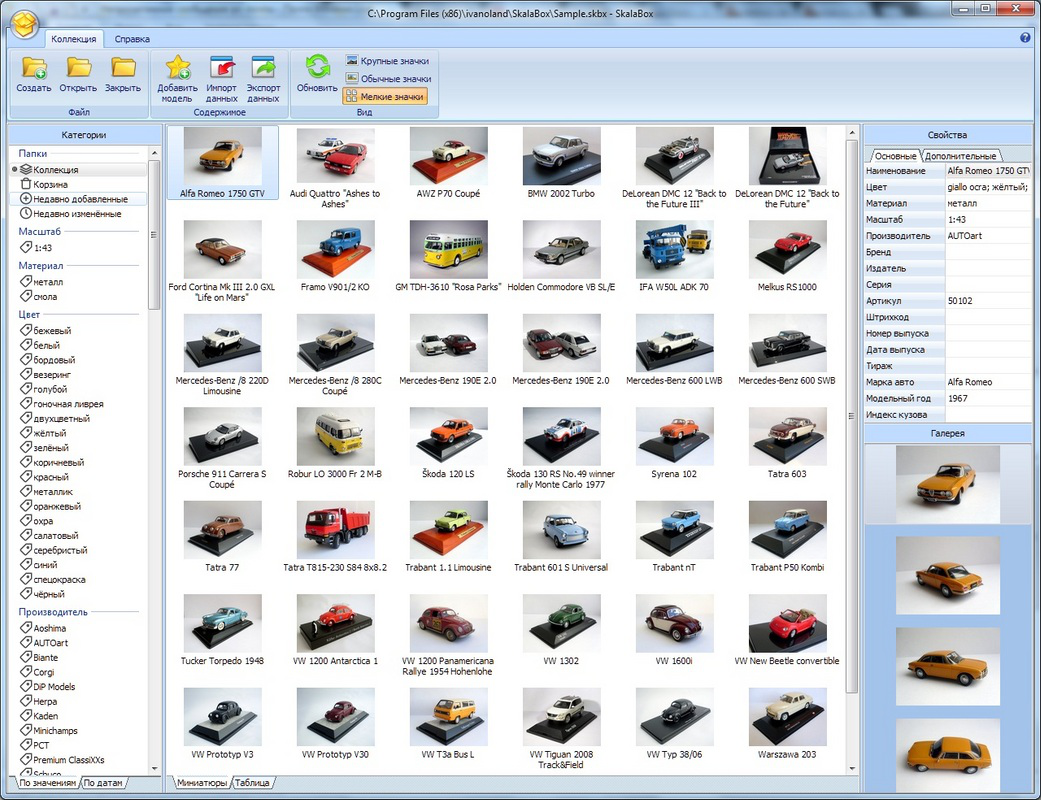The height and width of the screenshot is (800, 1041).
Task: Switch to the Таблица view tab
Action: (254, 782)
